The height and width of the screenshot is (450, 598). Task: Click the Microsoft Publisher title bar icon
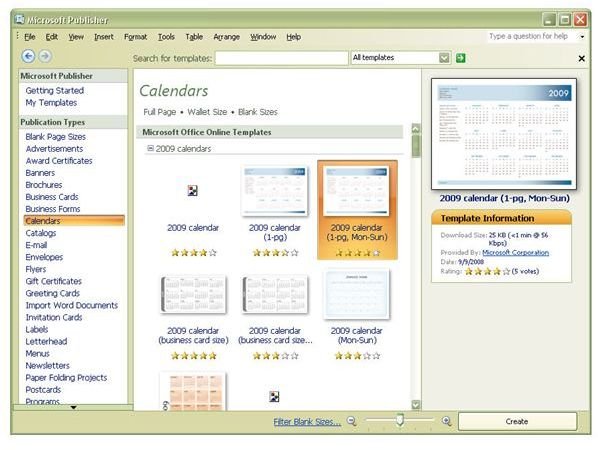click(19, 19)
